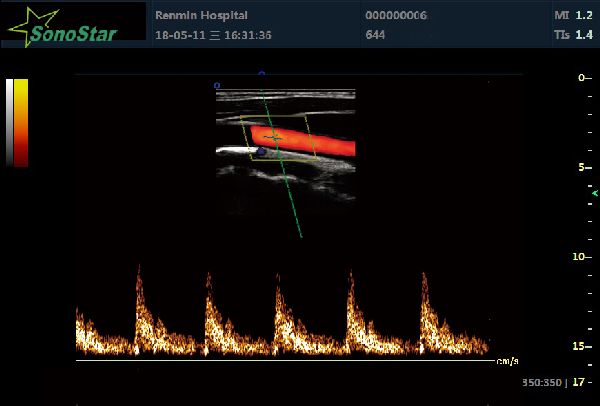Click the yellow-red color Doppler scale bar
The width and height of the screenshot is (600, 406).
[x=21, y=120]
